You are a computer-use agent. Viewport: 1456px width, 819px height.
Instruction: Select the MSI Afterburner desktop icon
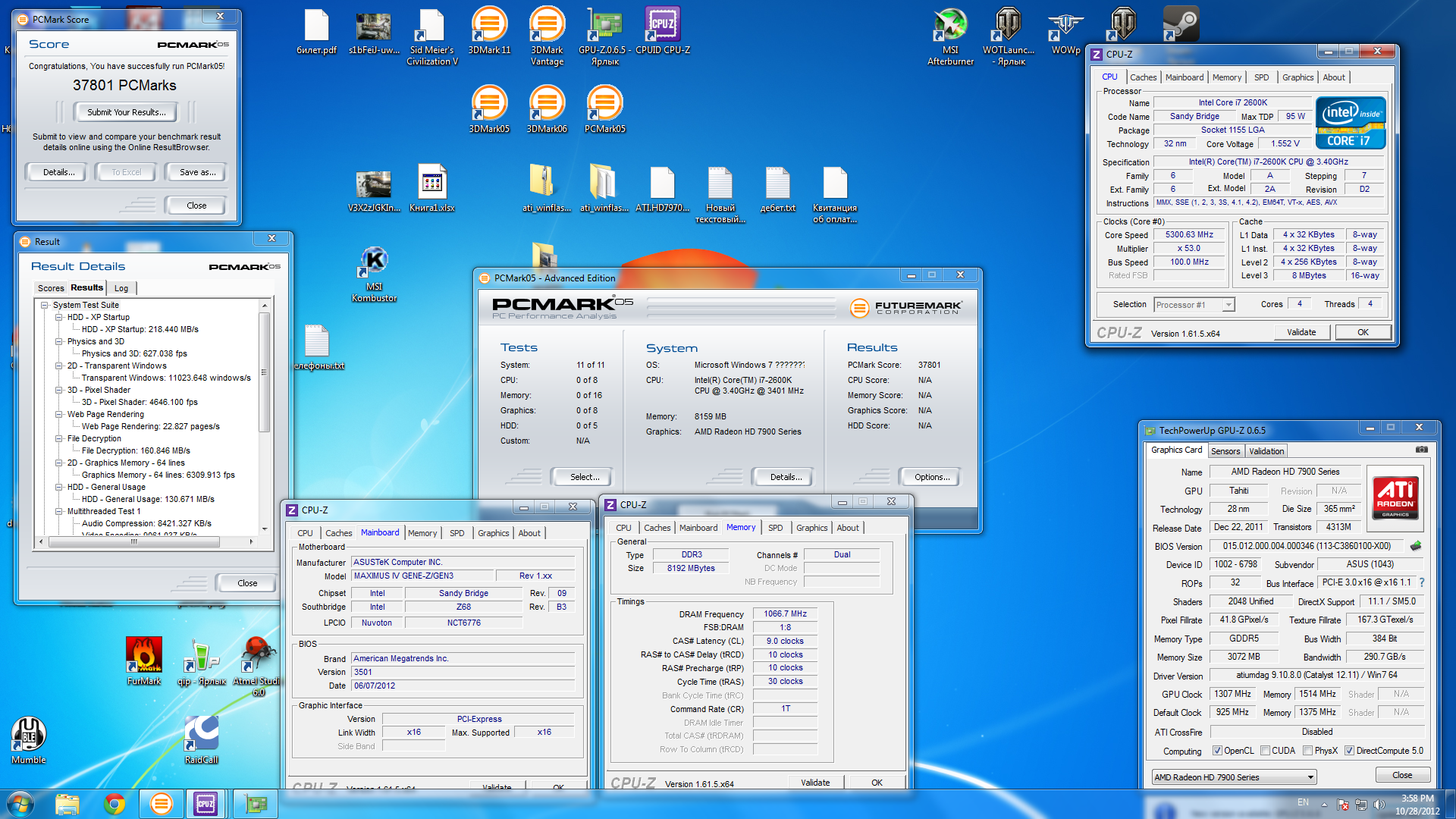[950, 36]
